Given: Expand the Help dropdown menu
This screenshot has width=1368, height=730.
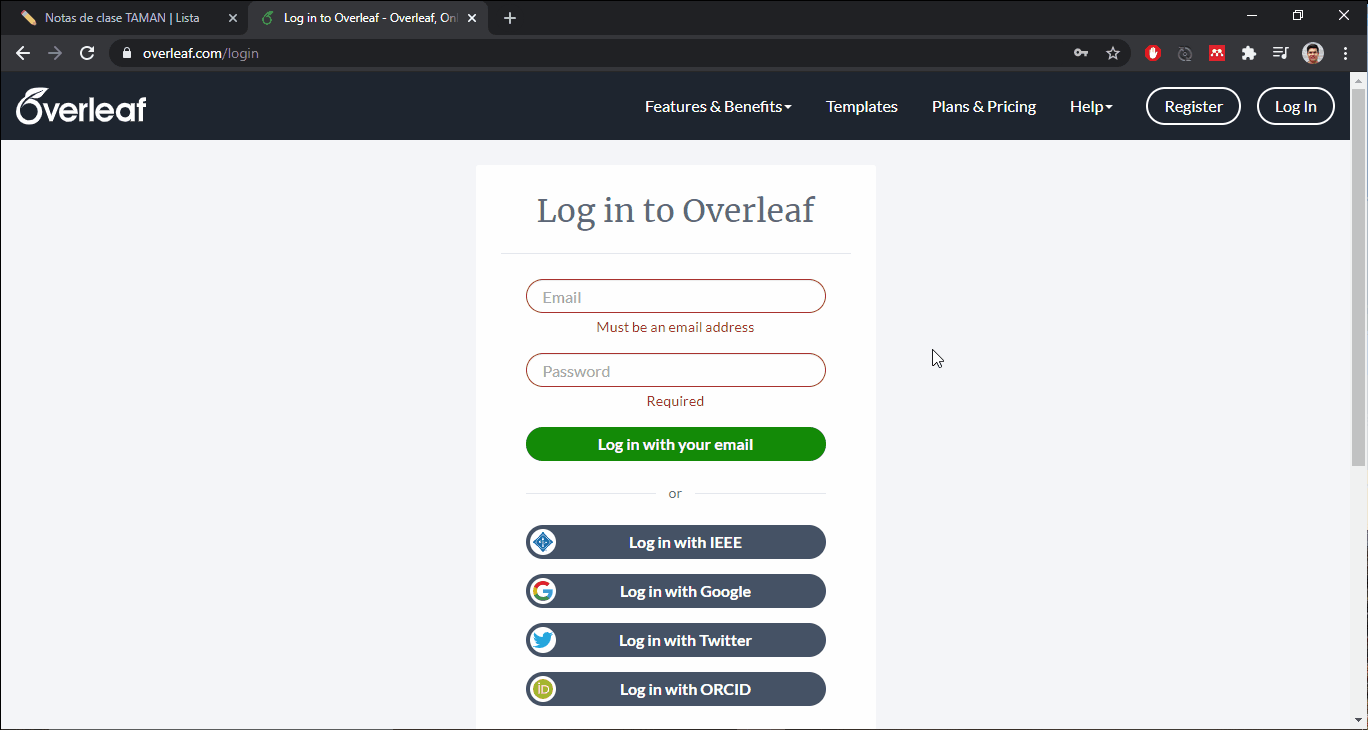Looking at the screenshot, I should click(1090, 106).
